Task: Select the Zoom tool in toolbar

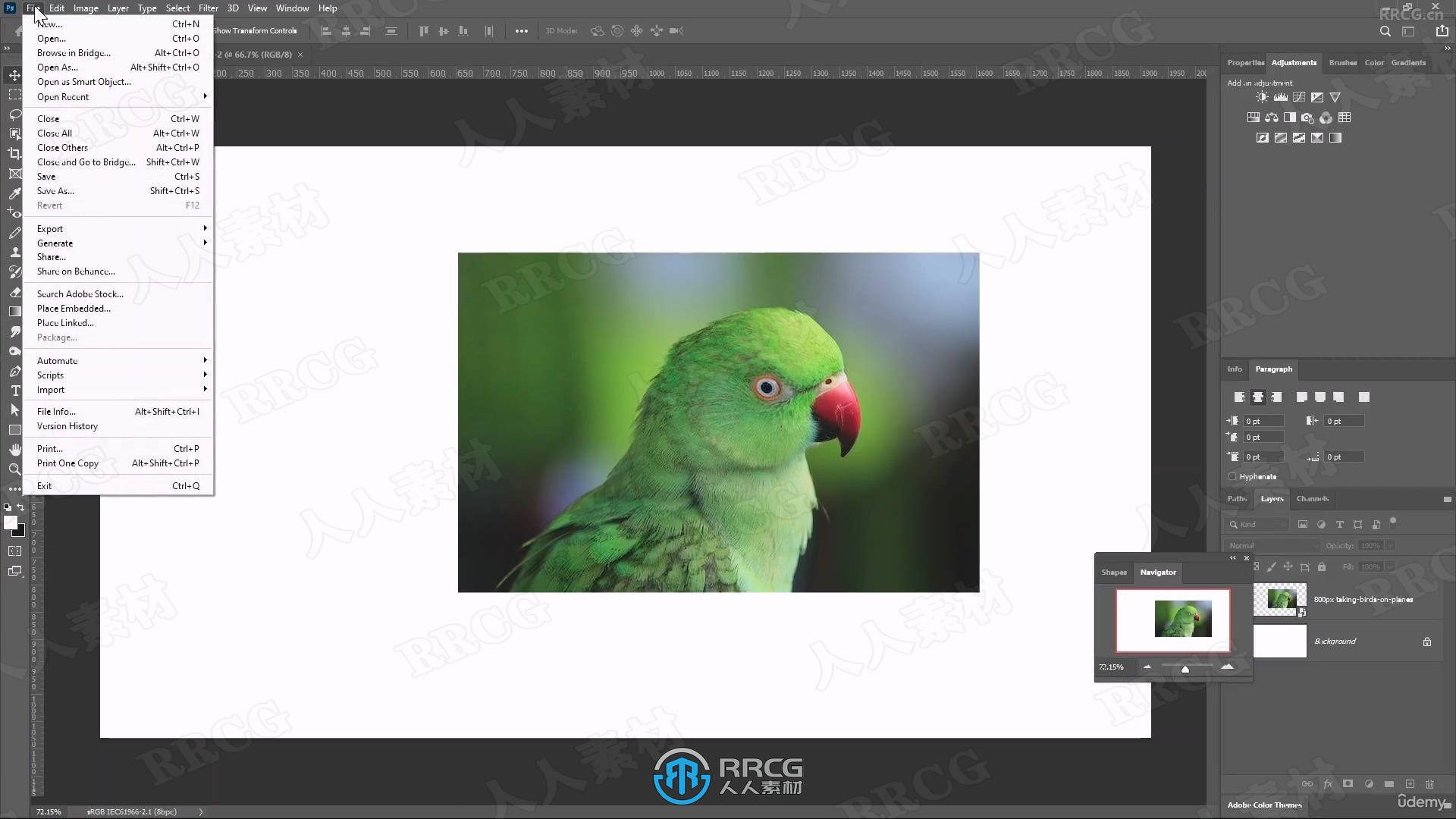Action: 14,469
